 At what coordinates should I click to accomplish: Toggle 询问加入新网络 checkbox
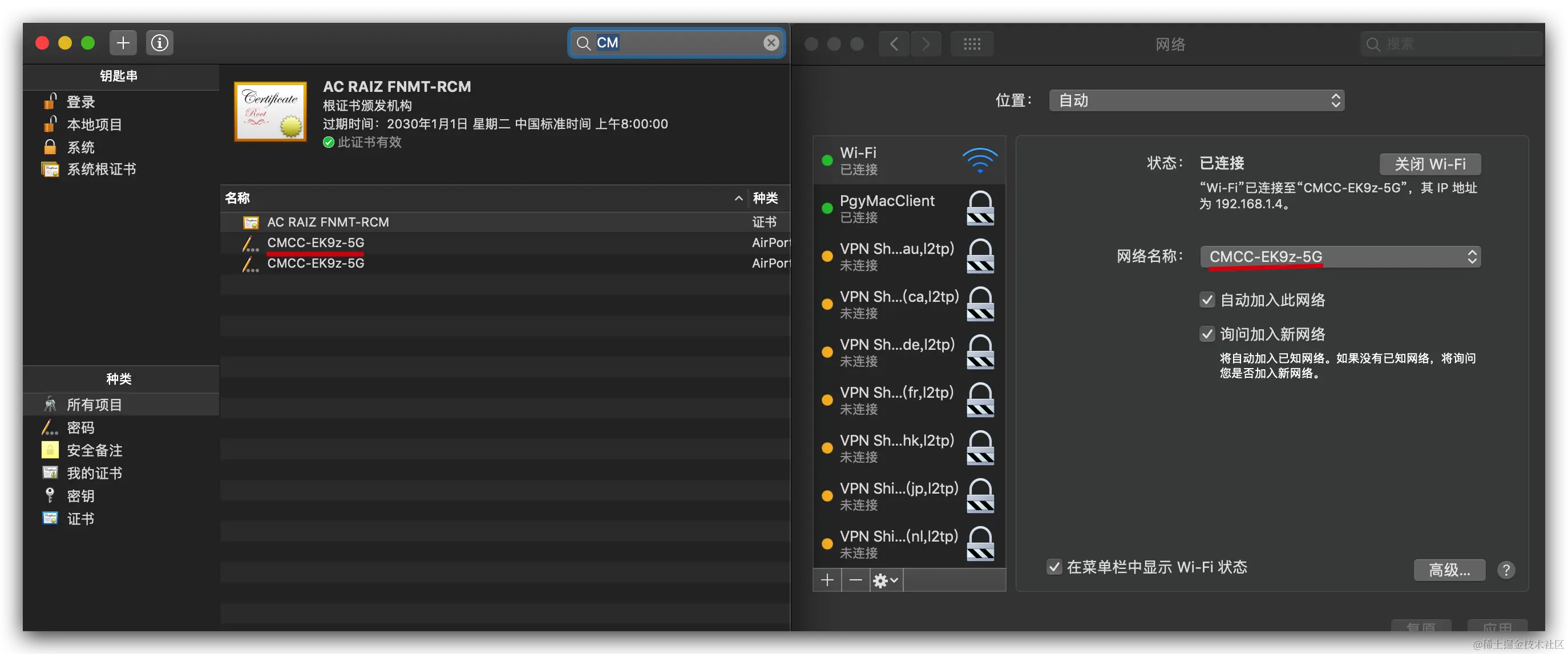[x=1207, y=334]
